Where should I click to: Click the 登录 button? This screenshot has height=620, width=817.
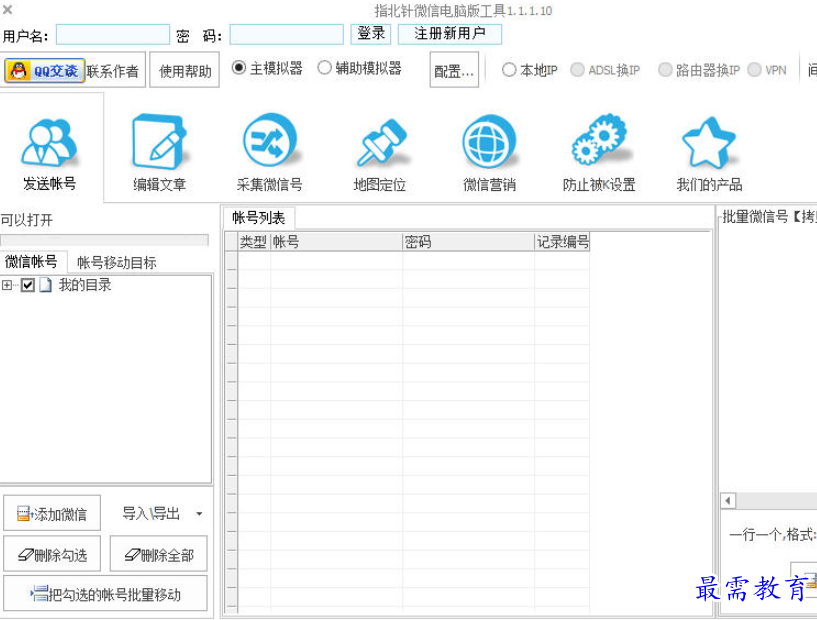click(370, 34)
